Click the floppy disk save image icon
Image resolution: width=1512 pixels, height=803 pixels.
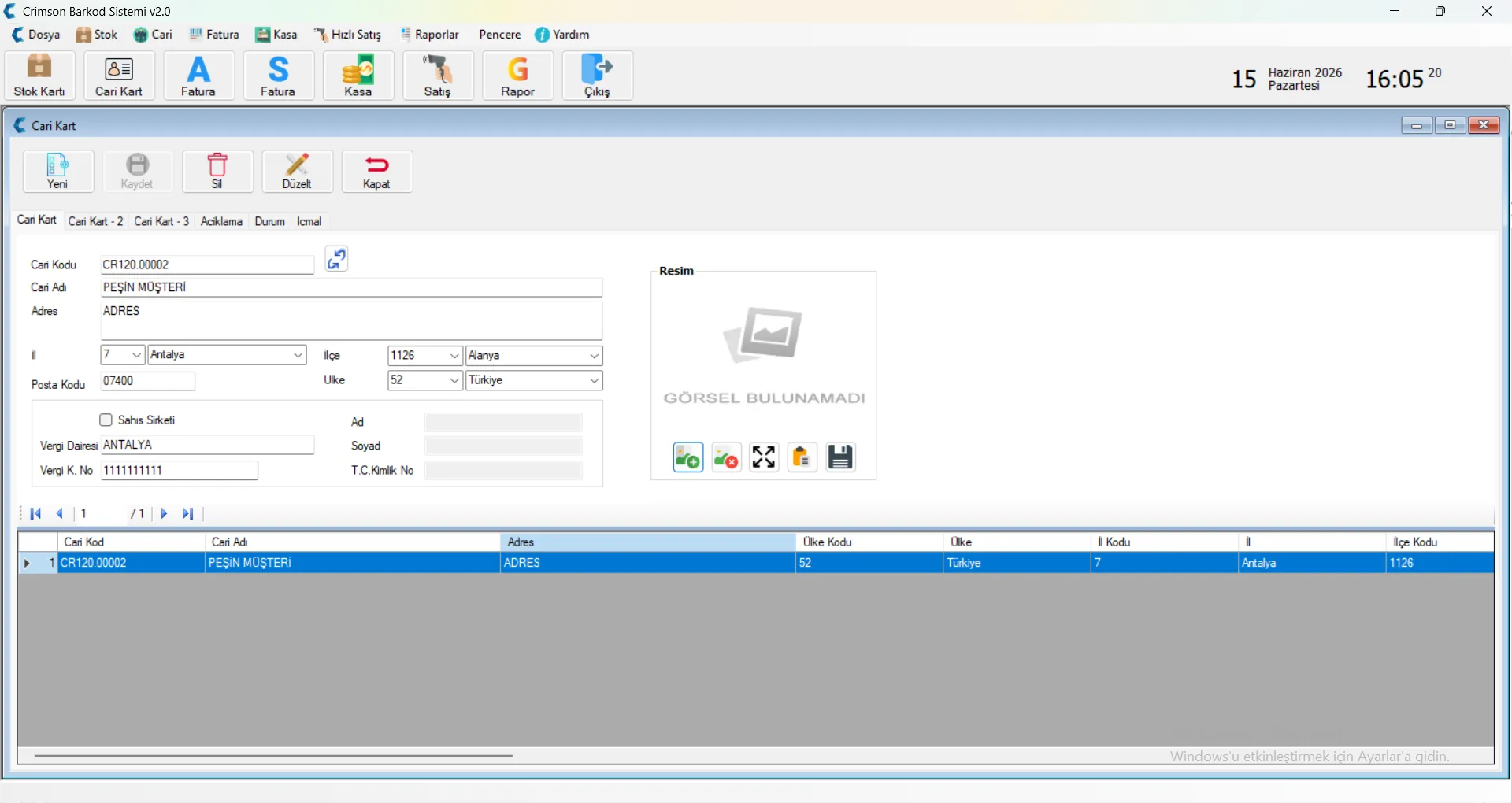coord(840,457)
